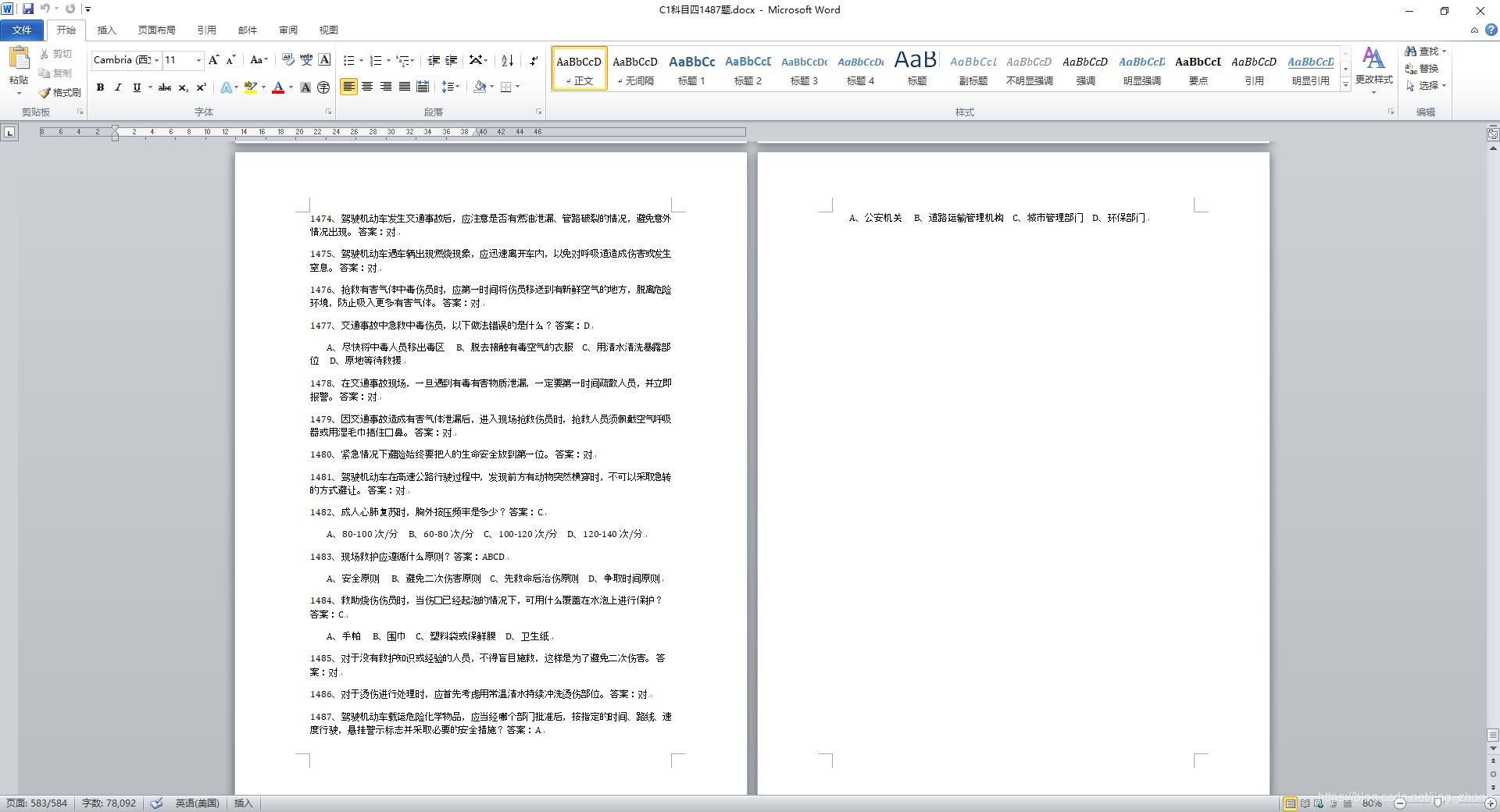Click the Clear Formatting eraser icon
The width and height of the screenshot is (1500, 812).
(x=287, y=60)
